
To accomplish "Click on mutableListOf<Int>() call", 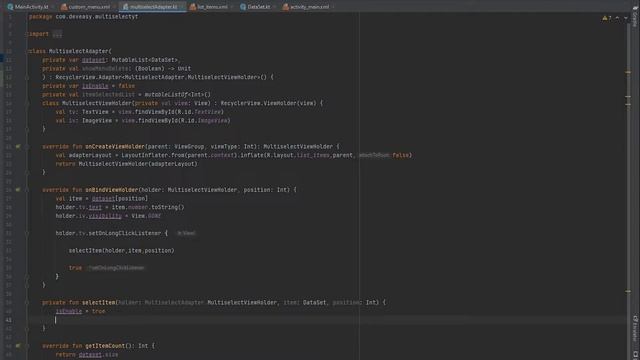I will (178, 95).
